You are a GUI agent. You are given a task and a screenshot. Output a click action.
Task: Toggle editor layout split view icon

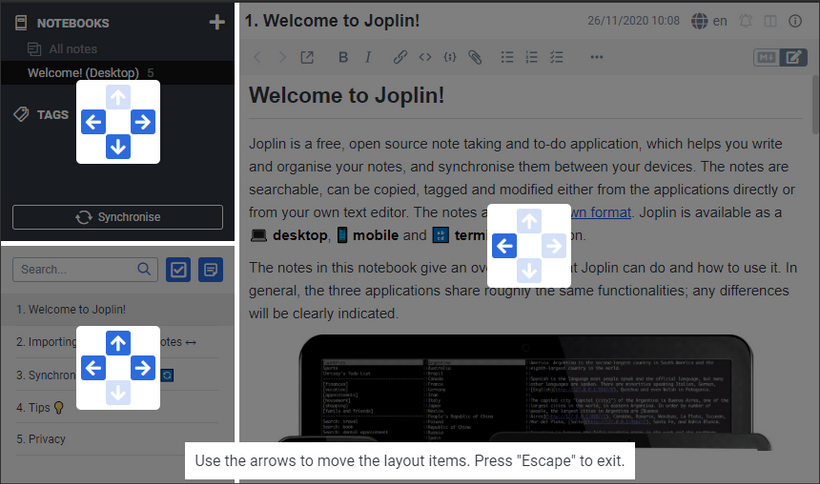coord(770,21)
